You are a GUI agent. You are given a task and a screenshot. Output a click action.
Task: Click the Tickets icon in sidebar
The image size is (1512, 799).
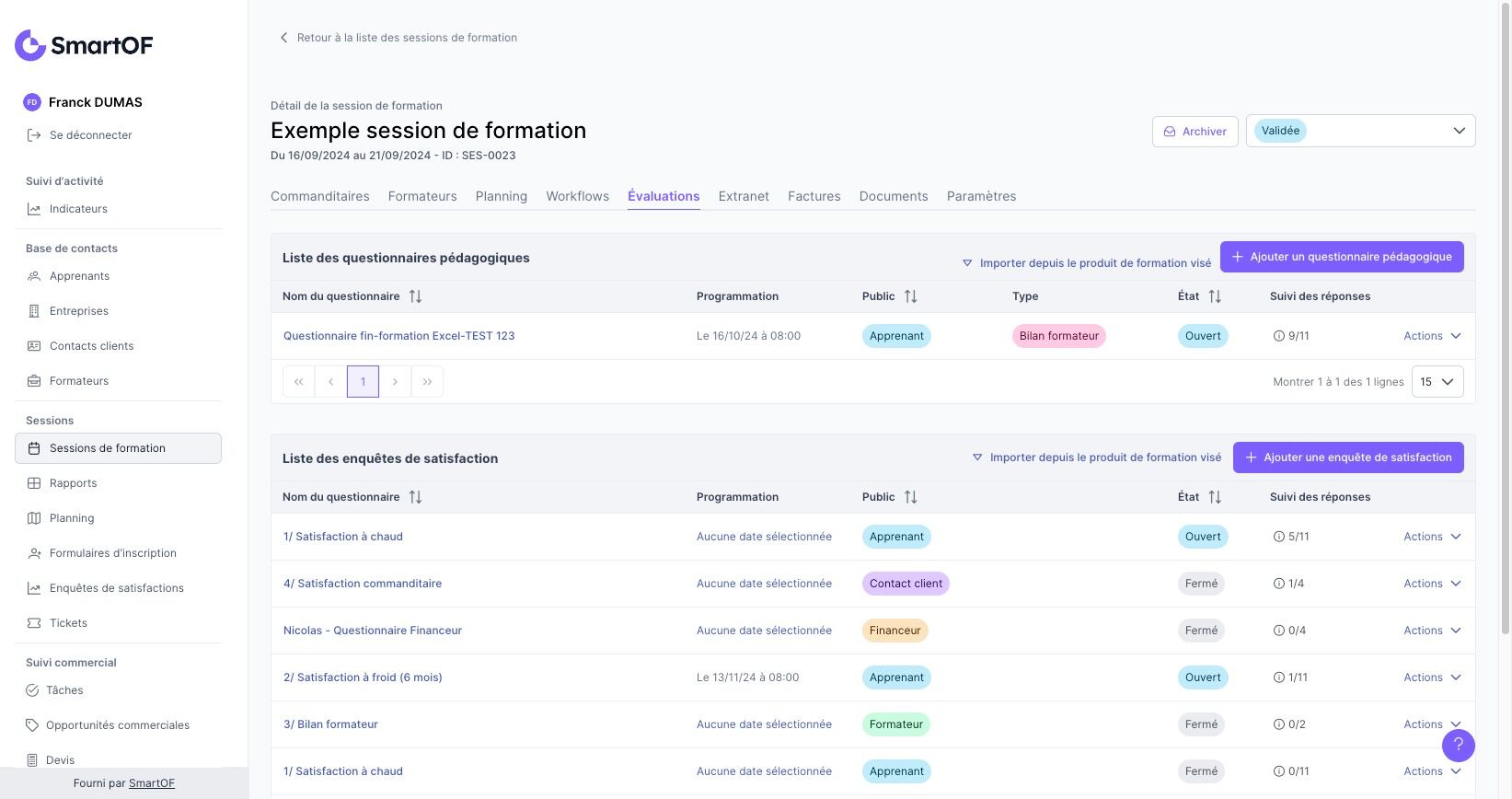coord(34,623)
